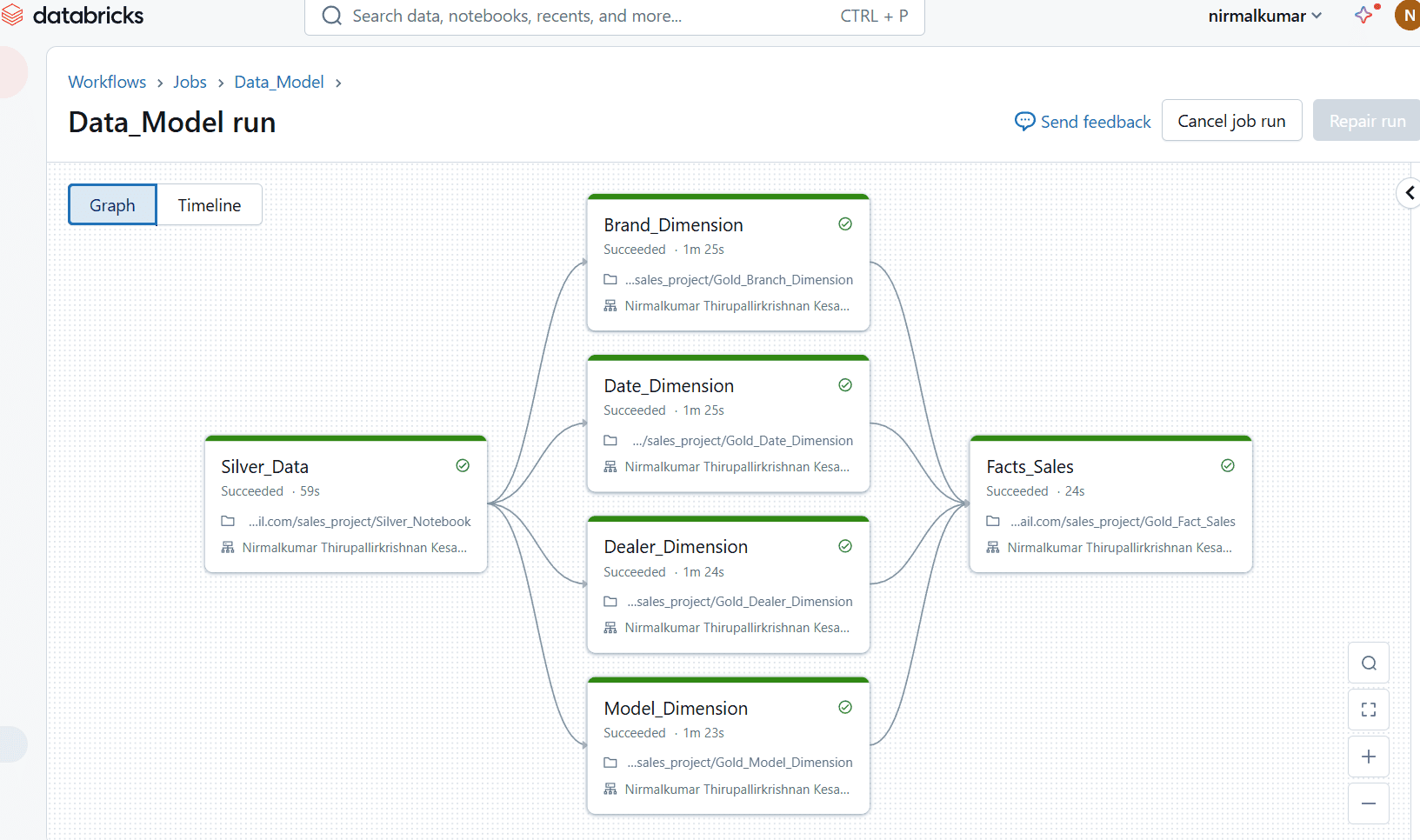Click Facts_Sales Succeeded 24s status
1420x840 pixels.
pos(1036,491)
